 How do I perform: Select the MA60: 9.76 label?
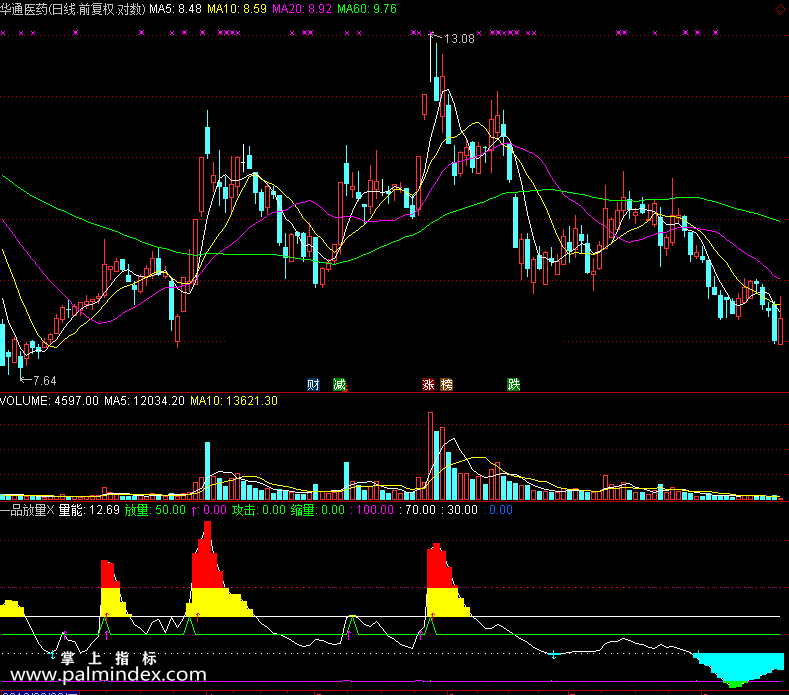[367, 9]
